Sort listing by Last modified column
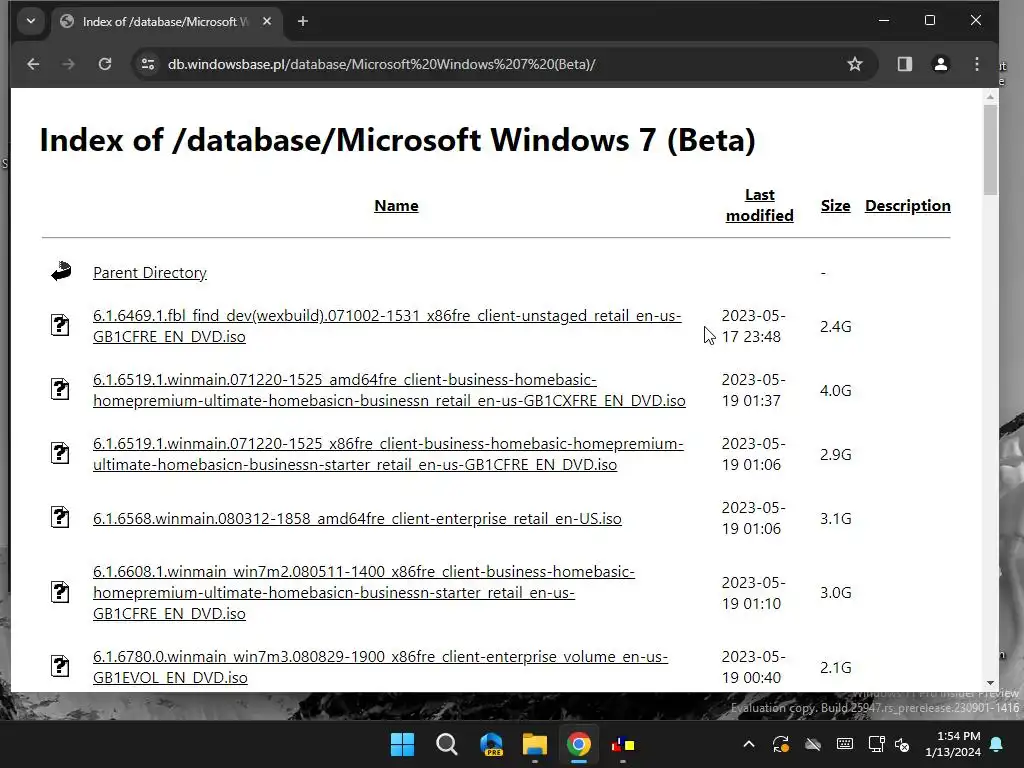The image size is (1024, 768). [x=760, y=205]
